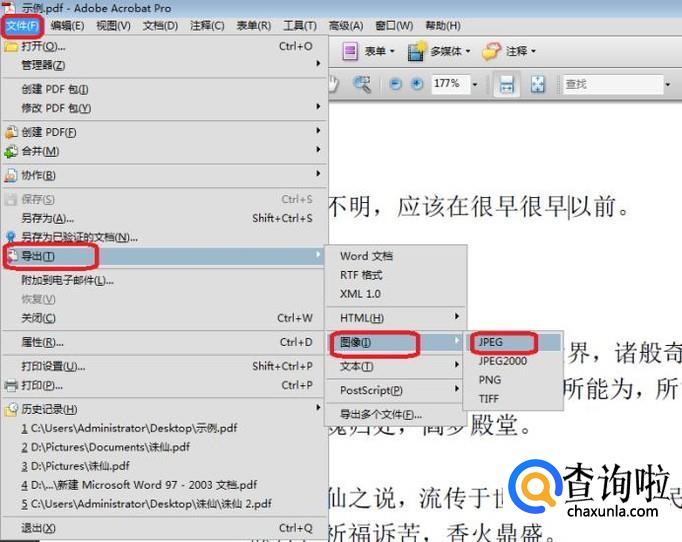Choose Export multiple files option
The height and width of the screenshot is (542, 682).
coord(381,414)
